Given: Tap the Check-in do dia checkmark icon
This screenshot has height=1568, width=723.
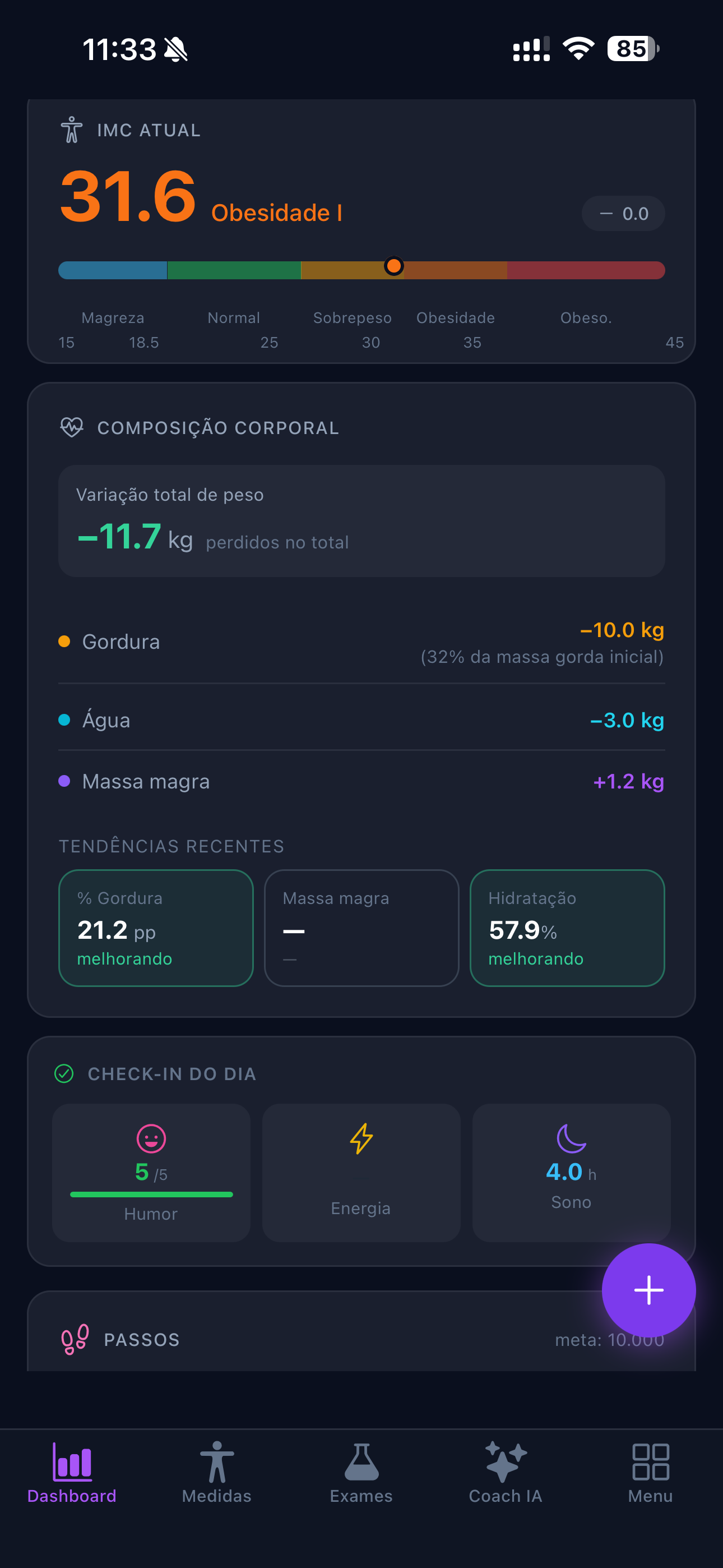Looking at the screenshot, I should (64, 1073).
